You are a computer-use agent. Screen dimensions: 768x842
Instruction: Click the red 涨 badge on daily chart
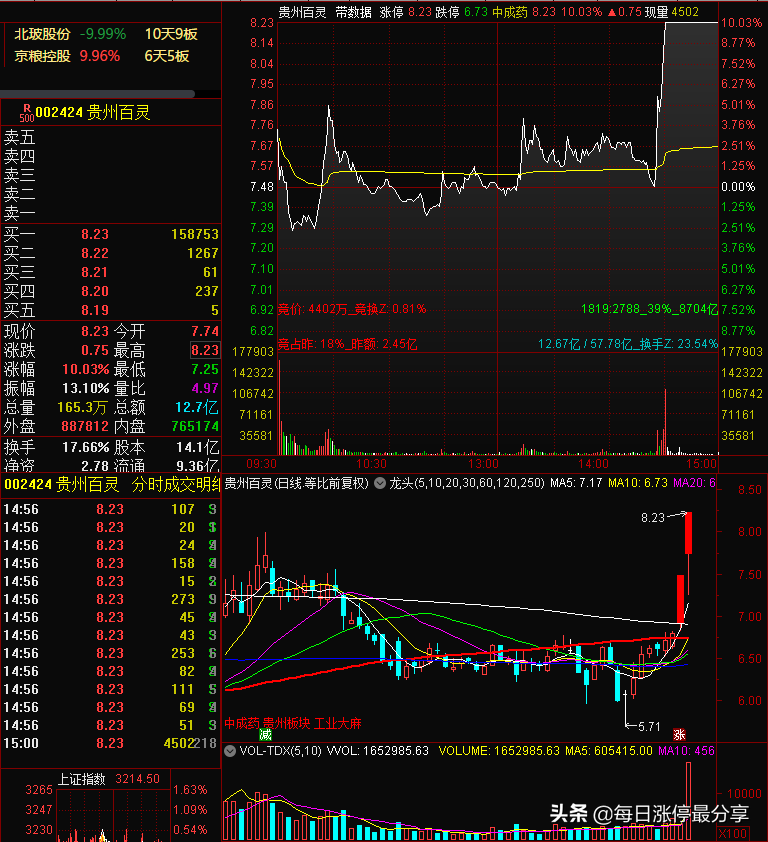point(679,734)
